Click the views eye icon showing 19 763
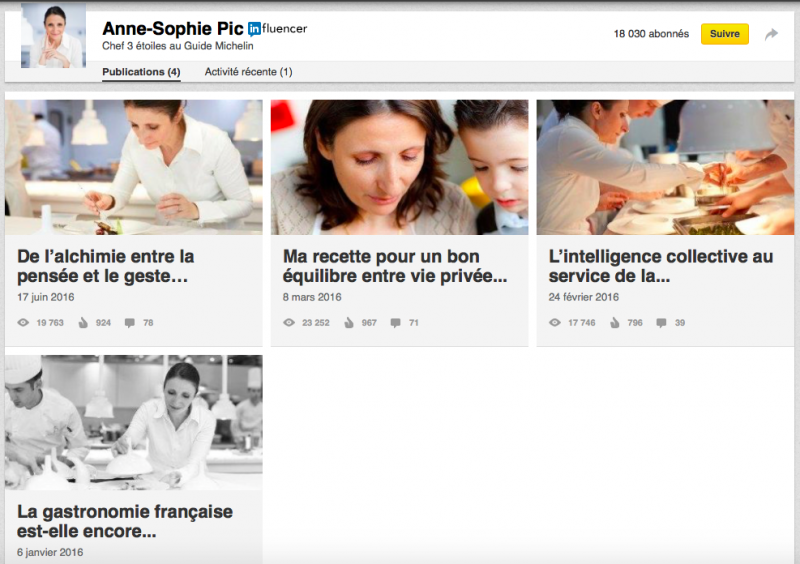800x564 pixels. pyautogui.click(x=23, y=323)
